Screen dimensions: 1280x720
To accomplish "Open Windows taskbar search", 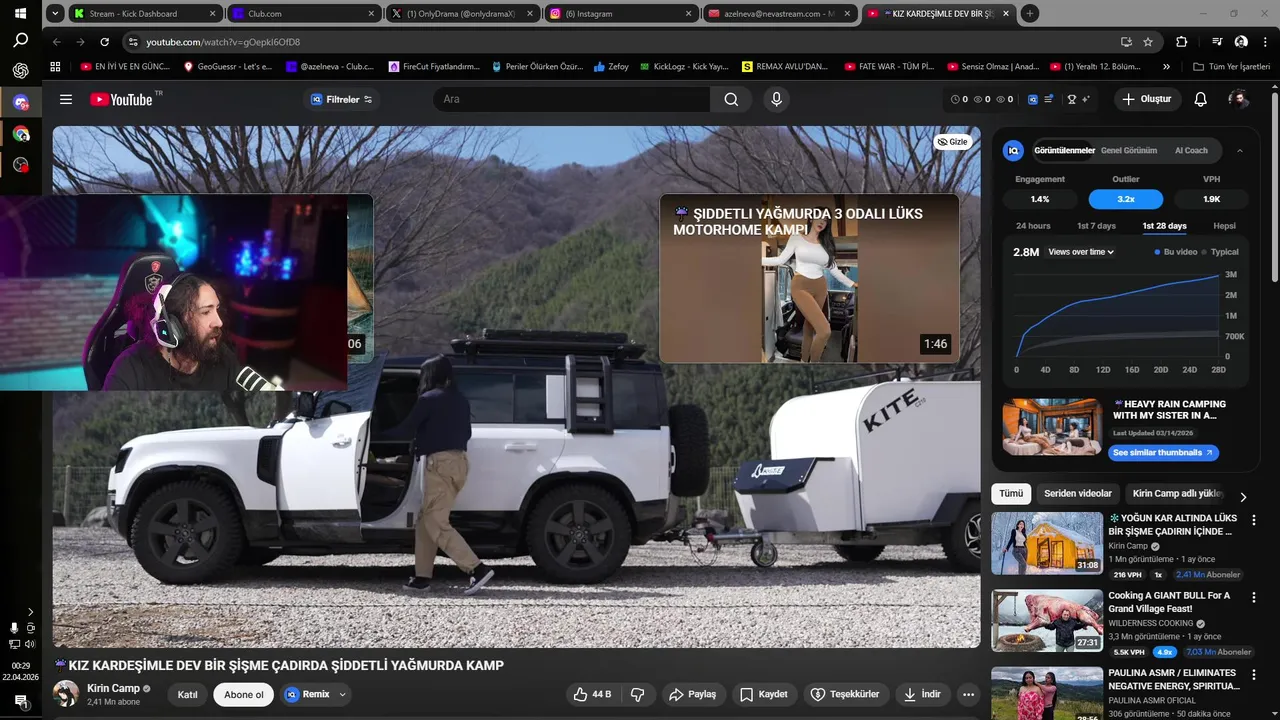I will pos(20,41).
